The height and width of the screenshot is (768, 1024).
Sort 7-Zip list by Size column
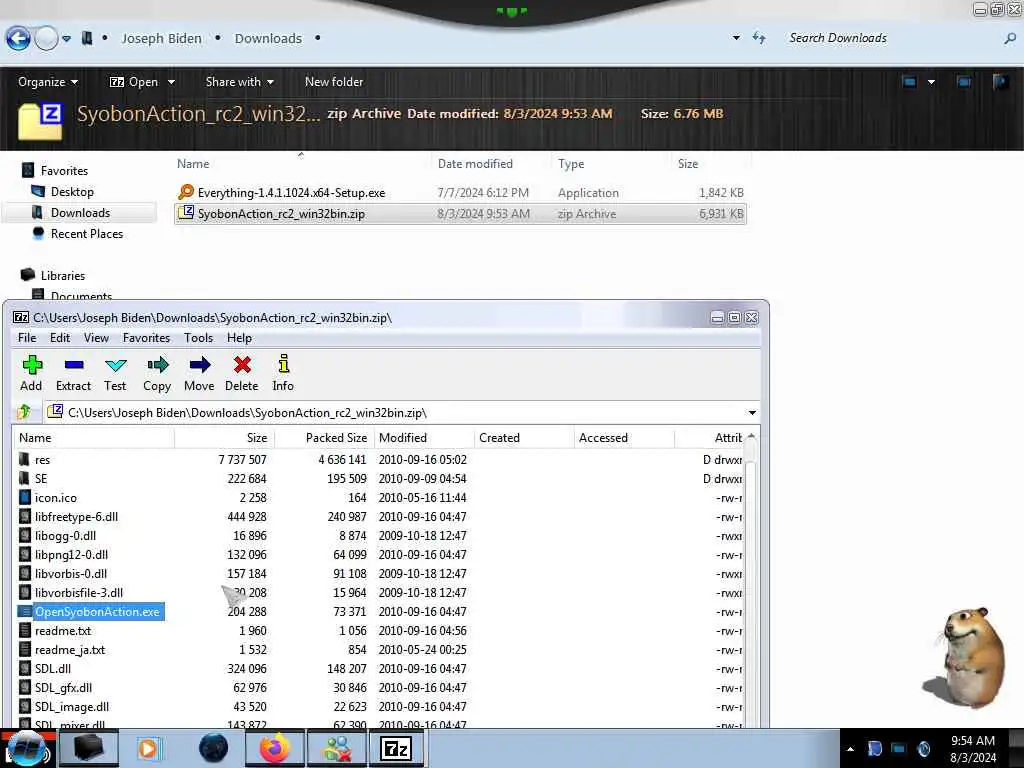[225, 438]
